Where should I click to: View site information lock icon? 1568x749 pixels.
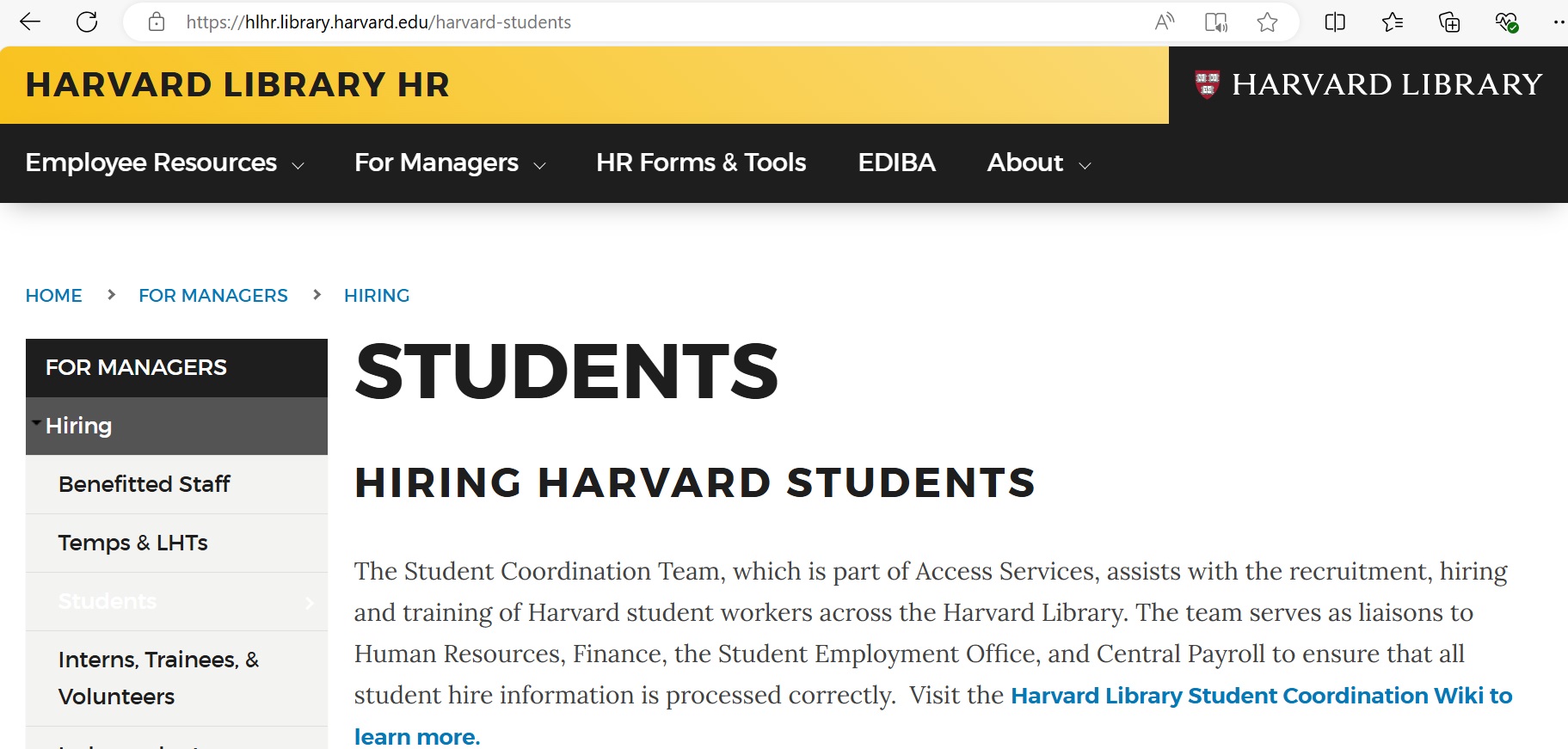[157, 21]
